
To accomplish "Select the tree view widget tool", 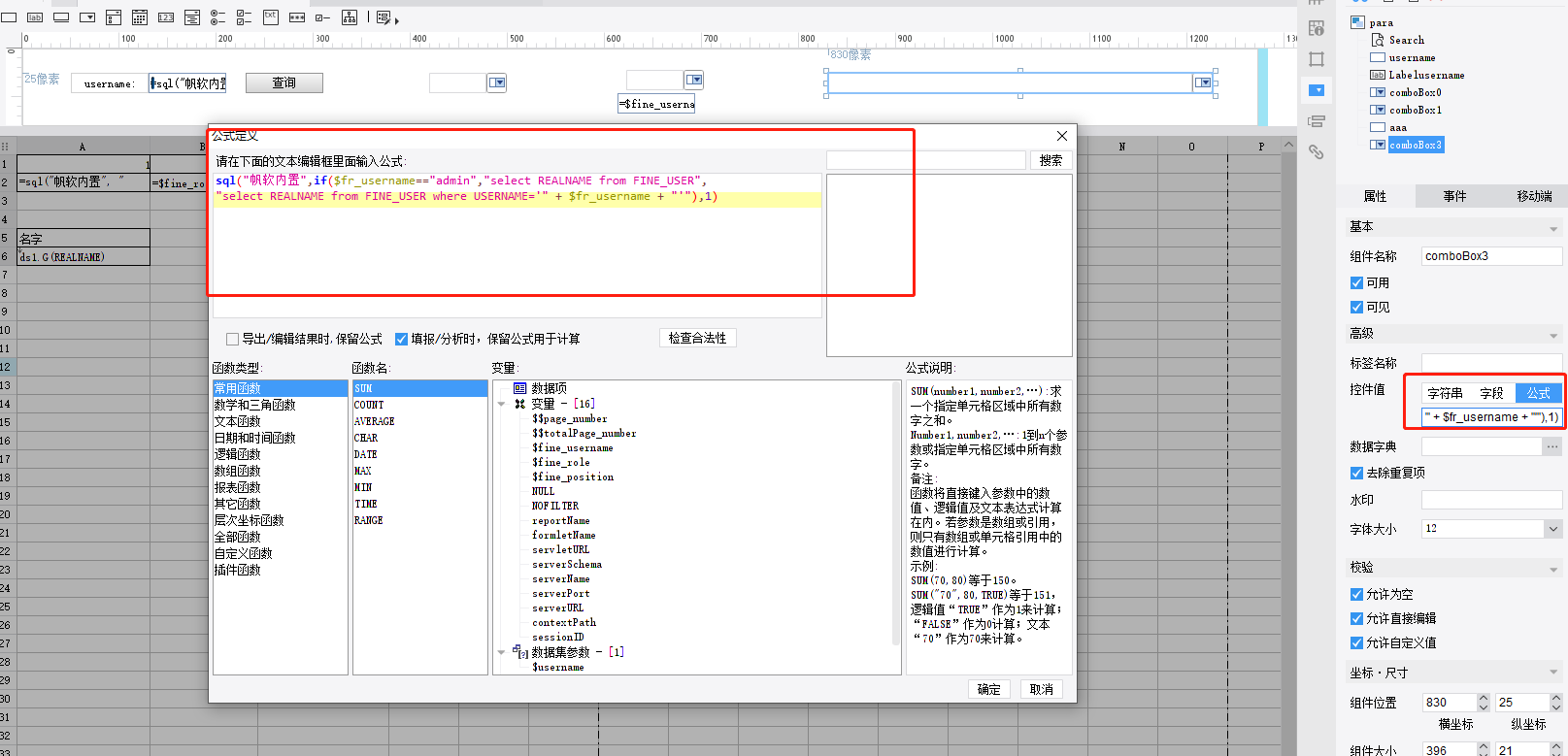I will [x=350, y=17].
